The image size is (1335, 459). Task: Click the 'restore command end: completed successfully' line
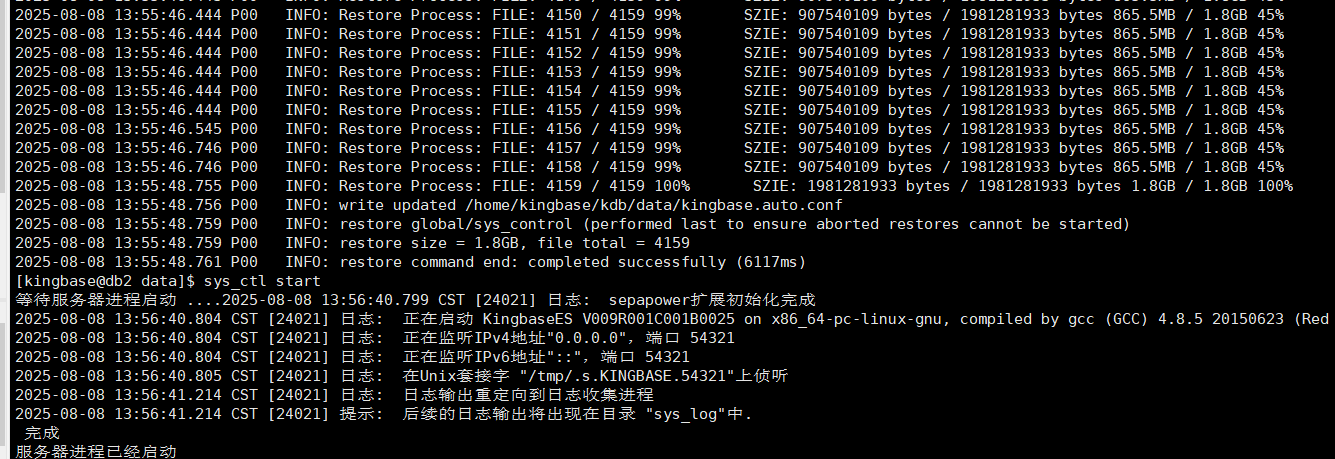tap(572, 262)
